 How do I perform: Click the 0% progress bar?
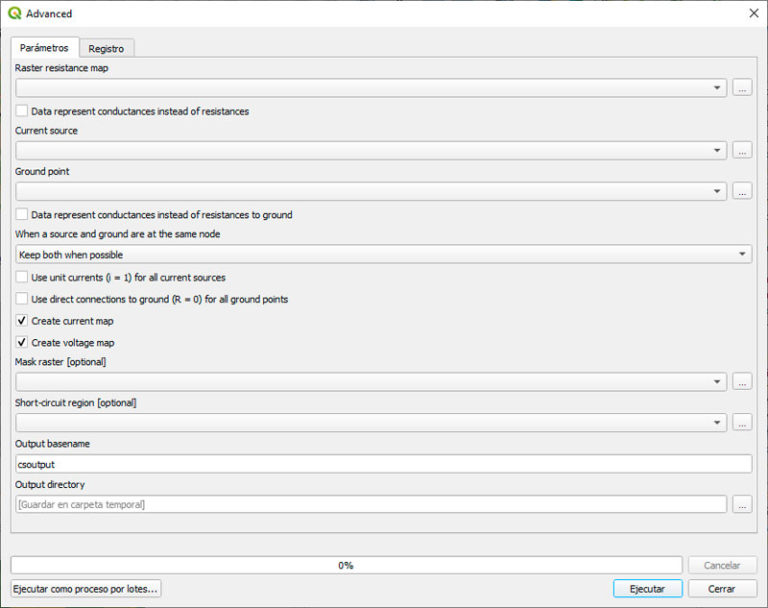346,565
